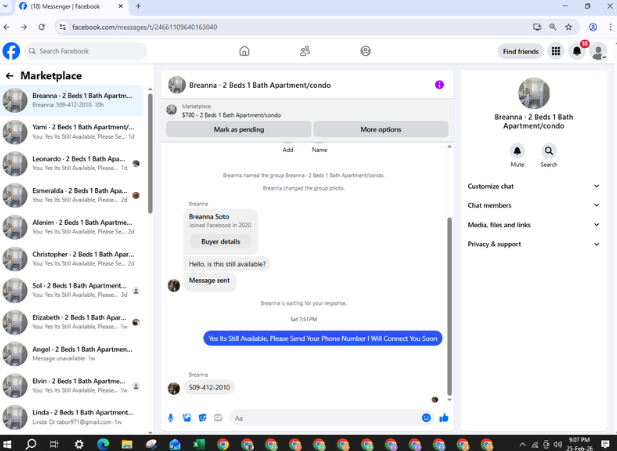Open Chrome profile icon in toolbar
The width and height of the screenshot is (617, 451).
(x=593, y=27)
